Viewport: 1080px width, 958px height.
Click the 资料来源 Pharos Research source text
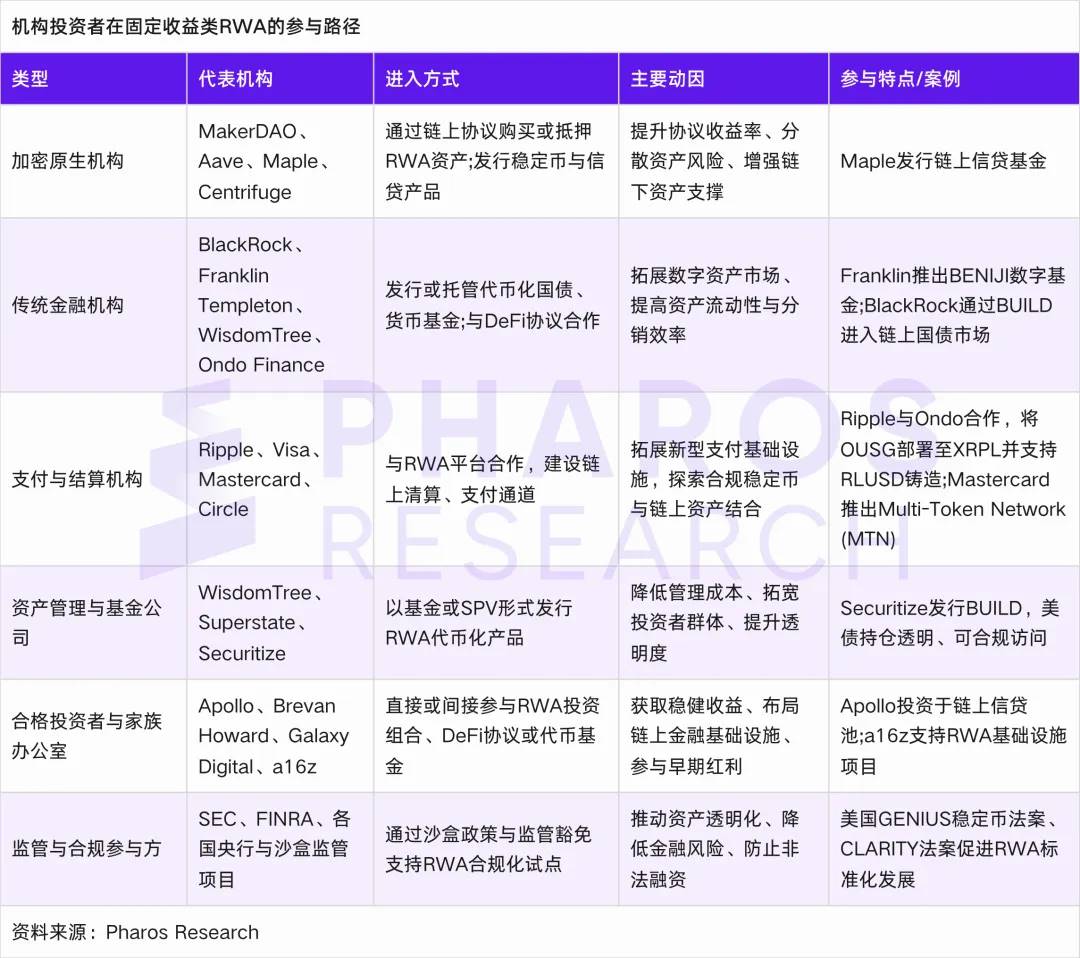pos(134,932)
